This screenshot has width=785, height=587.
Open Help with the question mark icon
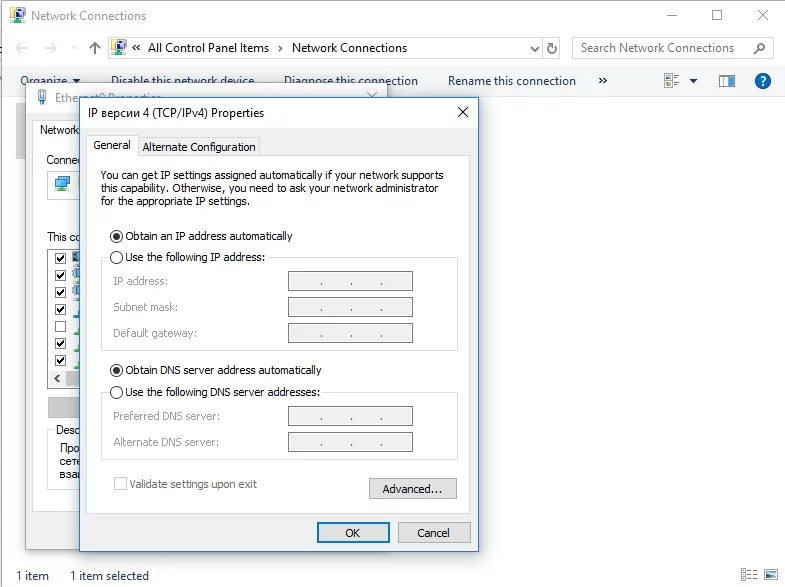click(x=762, y=81)
